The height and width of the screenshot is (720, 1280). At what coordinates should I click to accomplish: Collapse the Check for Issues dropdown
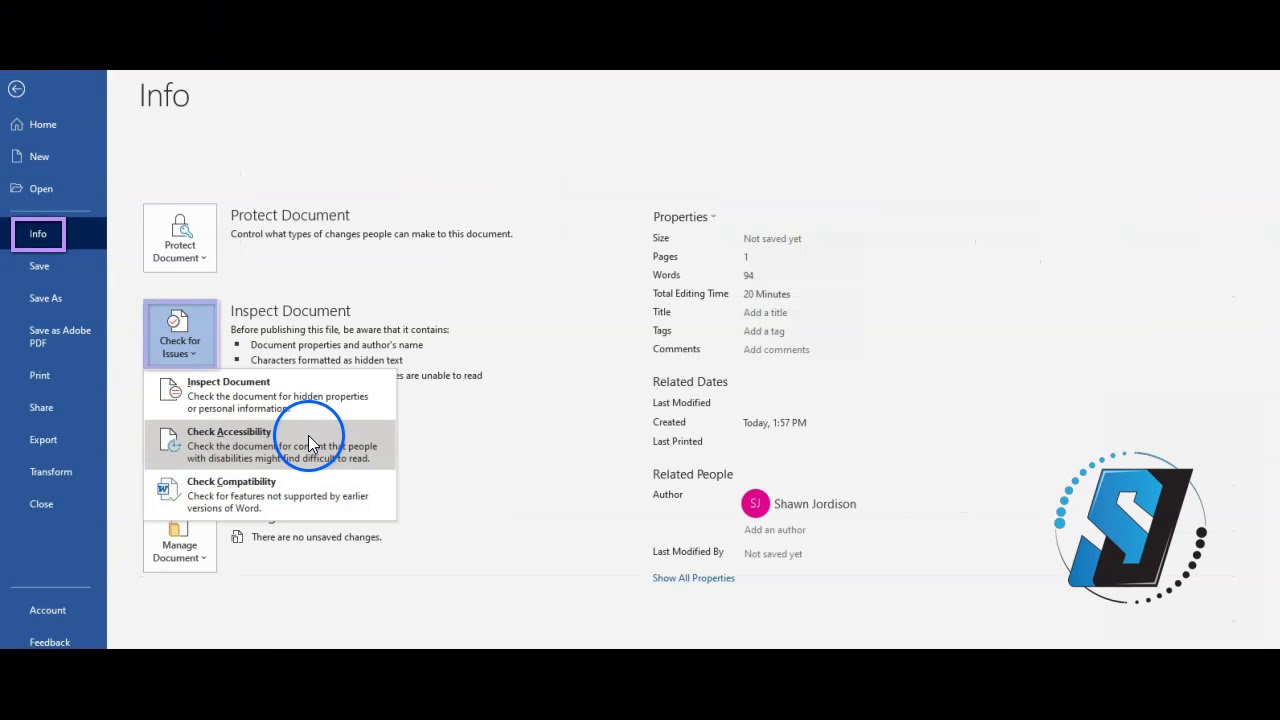click(180, 334)
